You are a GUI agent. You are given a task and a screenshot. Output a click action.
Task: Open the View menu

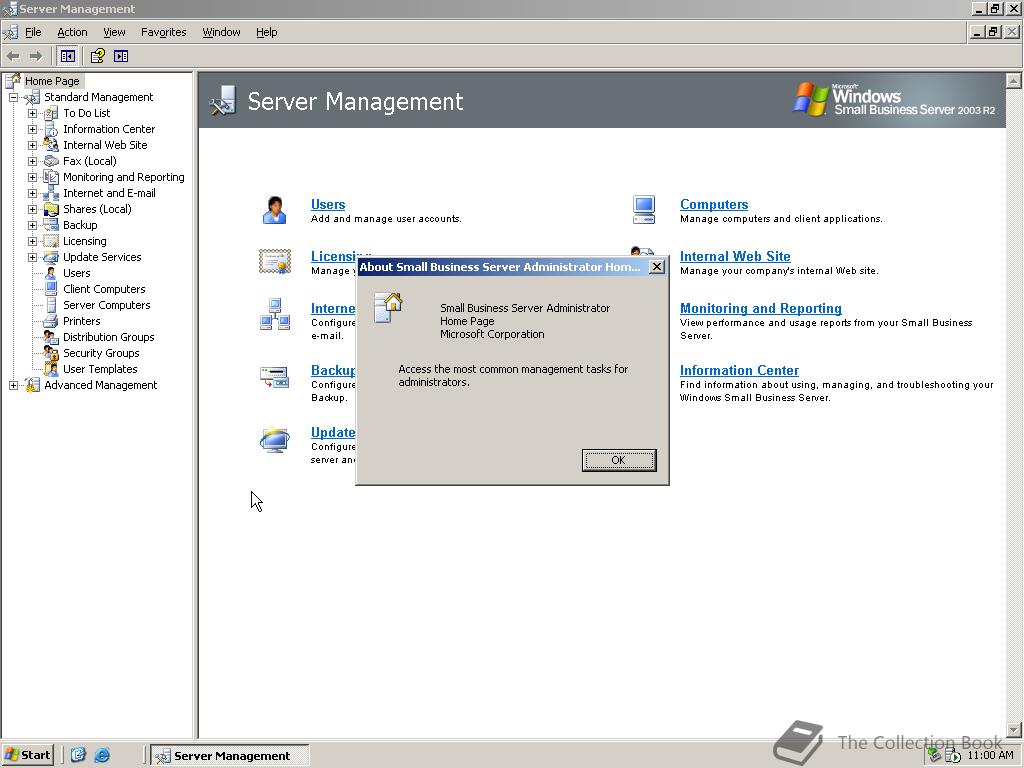(x=114, y=32)
